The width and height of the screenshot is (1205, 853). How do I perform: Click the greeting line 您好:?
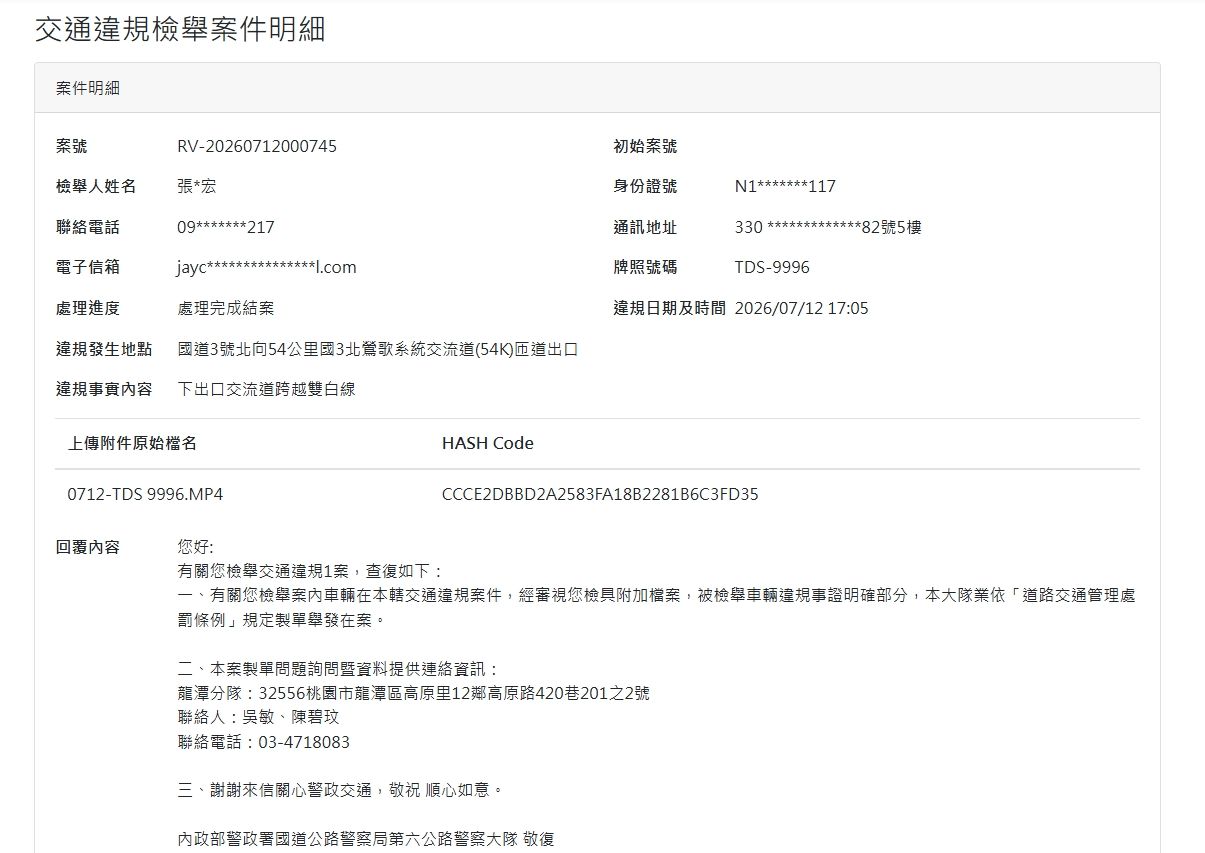195,547
